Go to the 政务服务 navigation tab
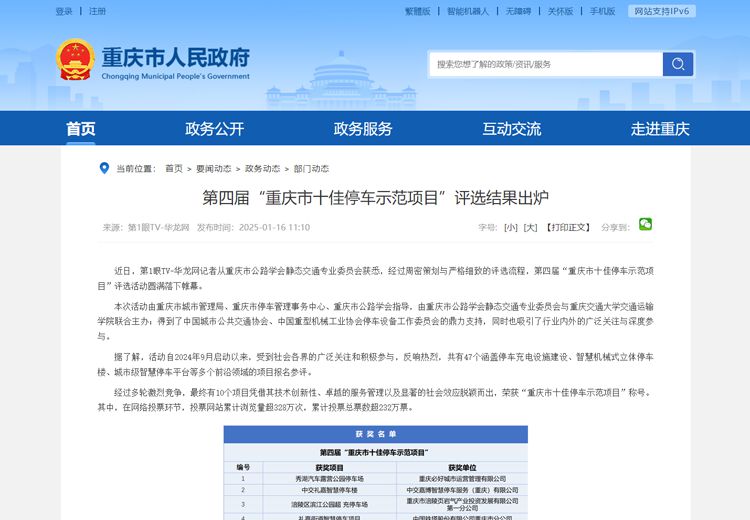This screenshot has width=750, height=520. 363,129
